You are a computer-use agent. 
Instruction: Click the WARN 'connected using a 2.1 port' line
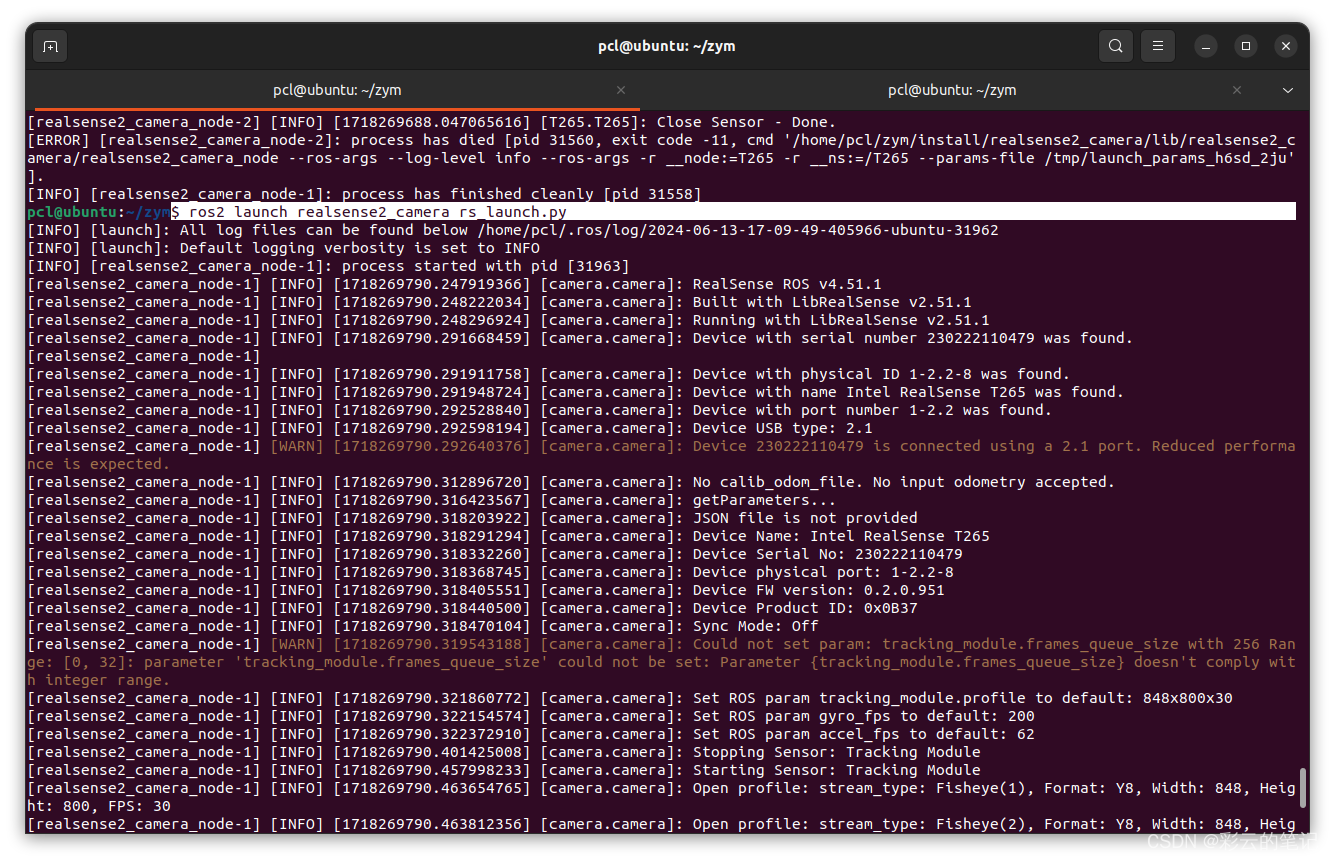661,455
